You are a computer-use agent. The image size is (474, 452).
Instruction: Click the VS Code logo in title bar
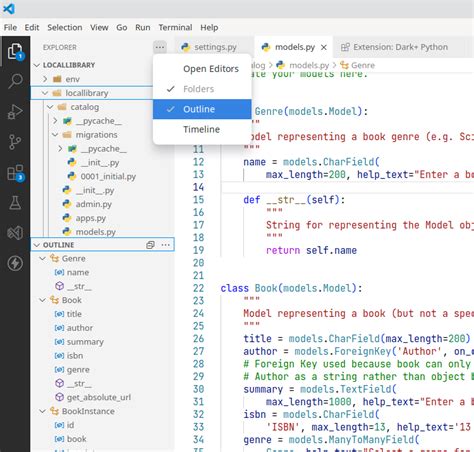[9, 8]
